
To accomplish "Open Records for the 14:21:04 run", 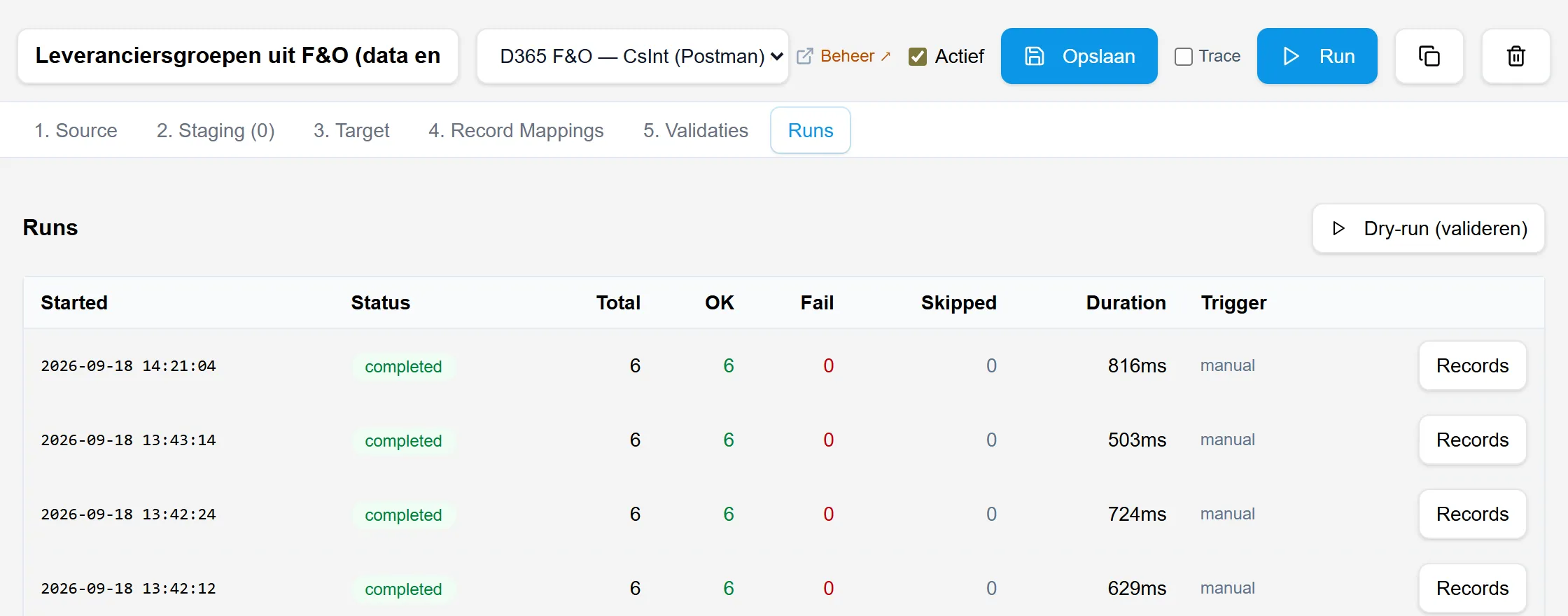I will pos(1472,365).
